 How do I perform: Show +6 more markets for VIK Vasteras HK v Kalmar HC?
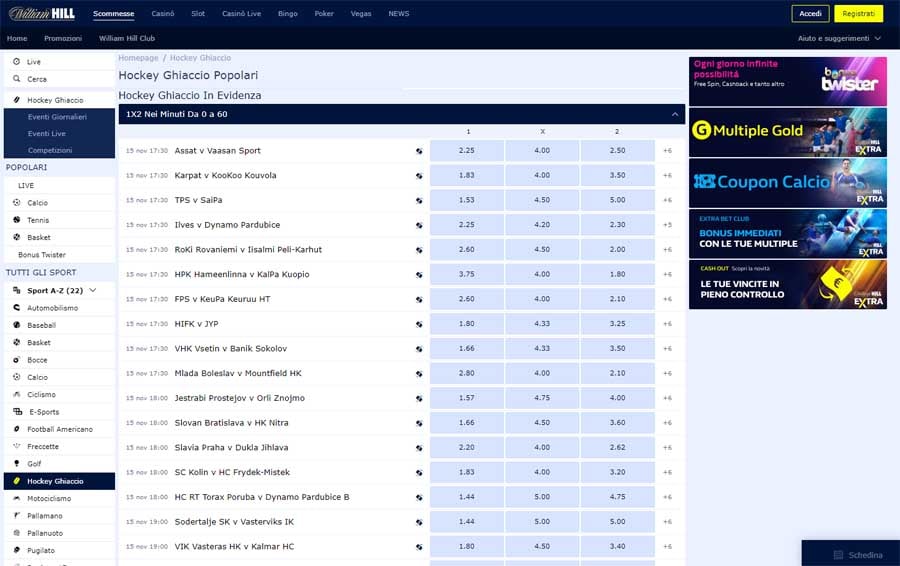(x=668, y=546)
